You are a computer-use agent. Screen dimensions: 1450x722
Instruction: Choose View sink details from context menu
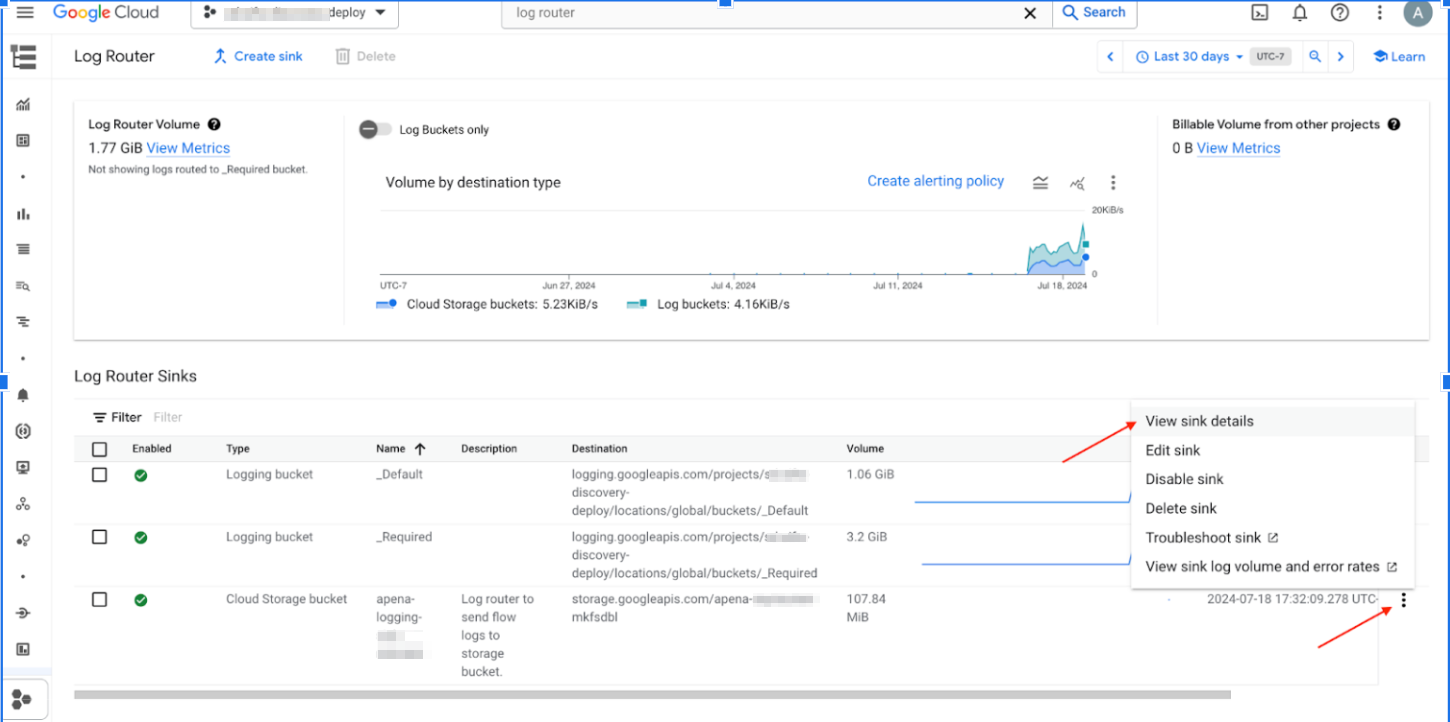pyautogui.click(x=1199, y=421)
